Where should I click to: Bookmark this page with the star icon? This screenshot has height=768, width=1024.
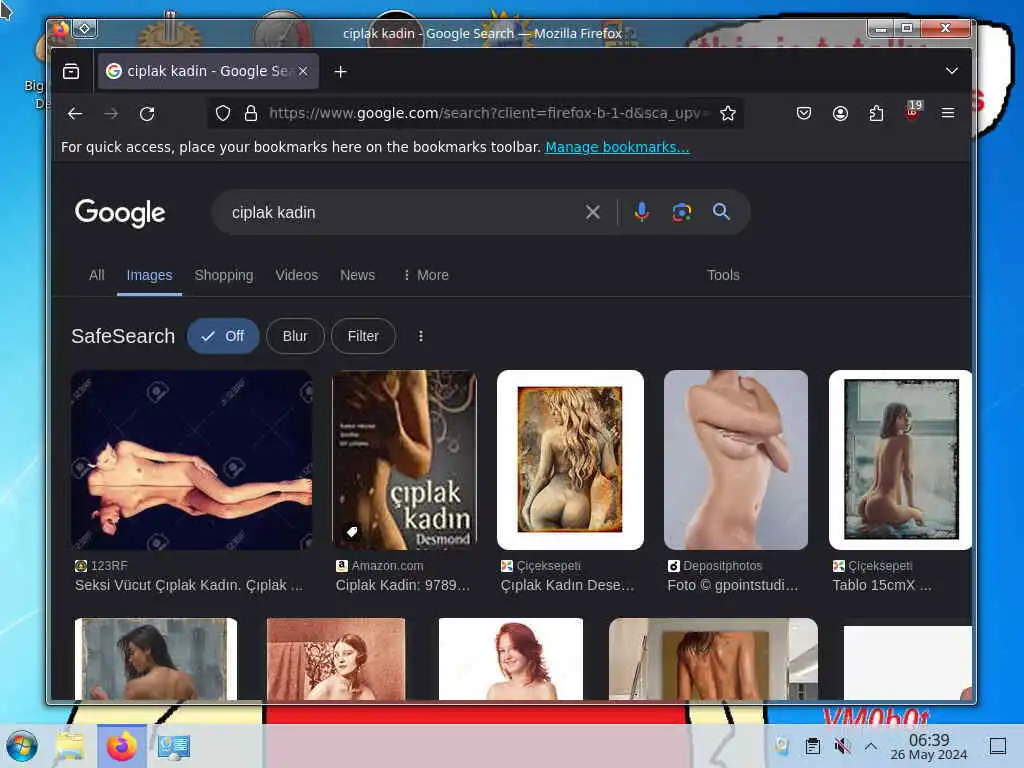(728, 114)
